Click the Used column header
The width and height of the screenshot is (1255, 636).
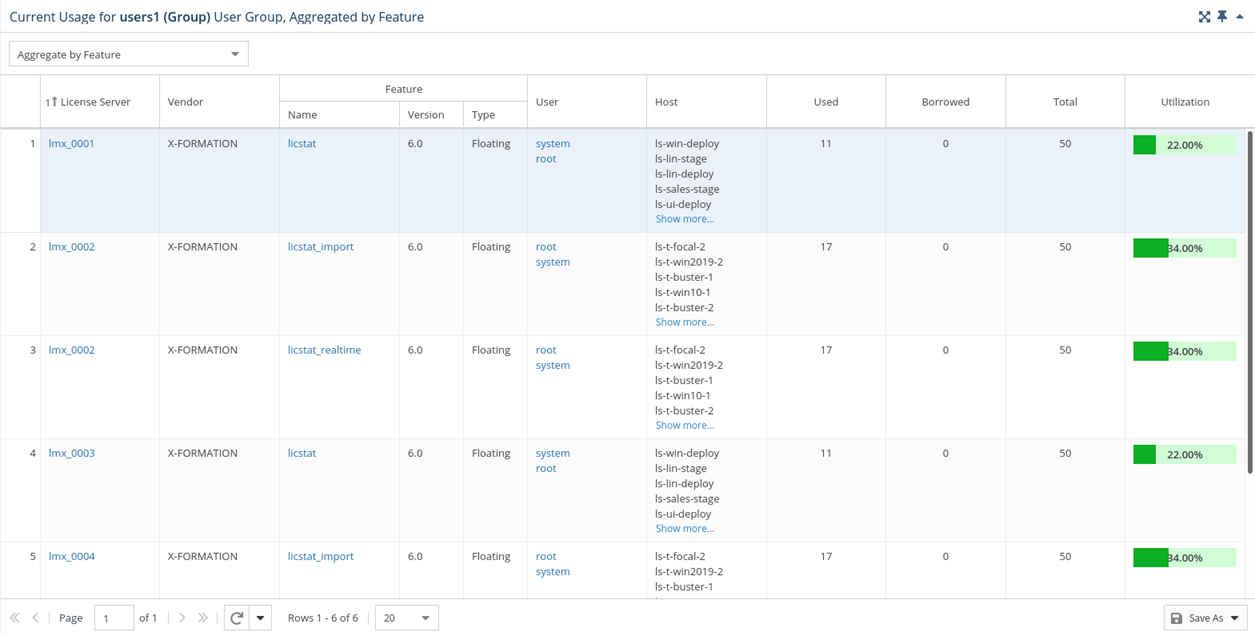(826, 102)
